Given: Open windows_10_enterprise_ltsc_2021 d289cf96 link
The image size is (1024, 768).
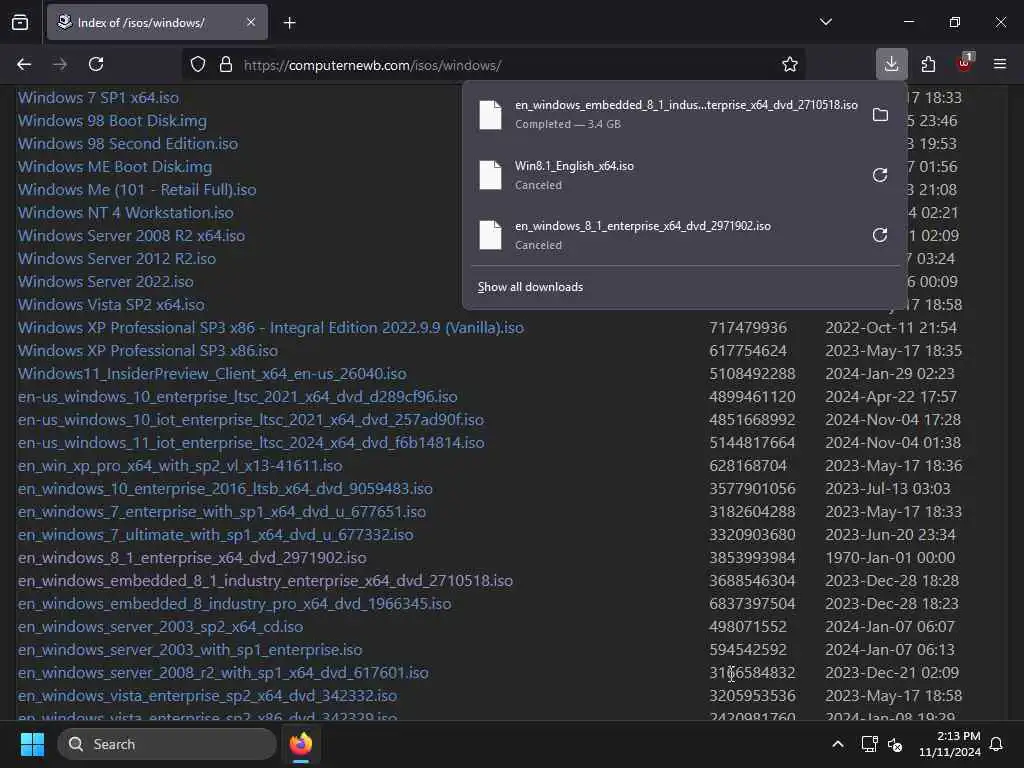Looking at the screenshot, I should (238, 396).
